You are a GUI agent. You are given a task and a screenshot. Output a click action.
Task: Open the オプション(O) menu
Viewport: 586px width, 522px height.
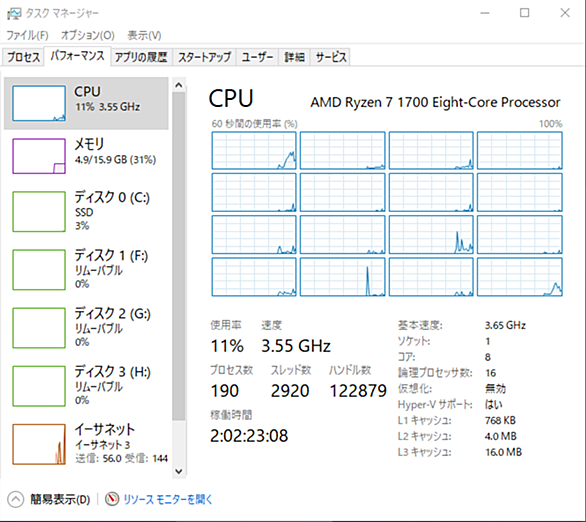coord(88,35)
